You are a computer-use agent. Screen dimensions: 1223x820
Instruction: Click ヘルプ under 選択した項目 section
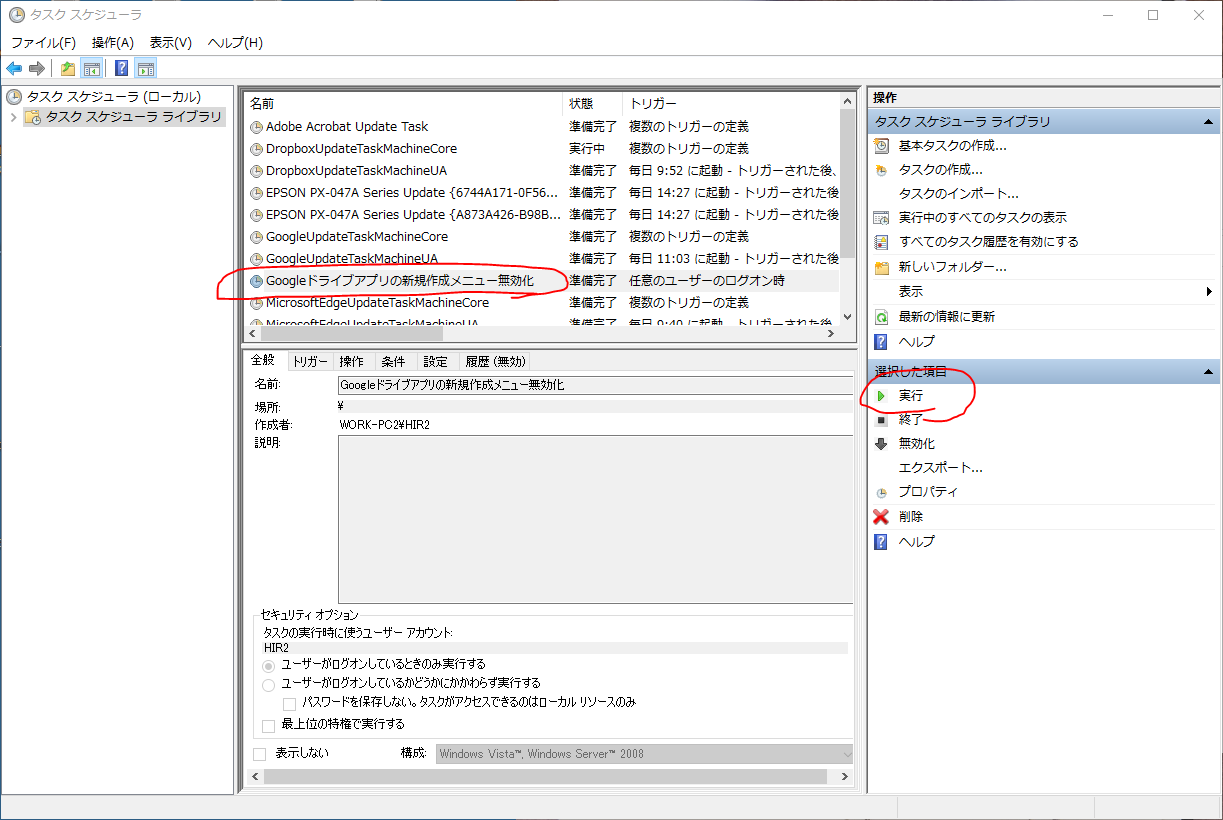click(916, 541)
